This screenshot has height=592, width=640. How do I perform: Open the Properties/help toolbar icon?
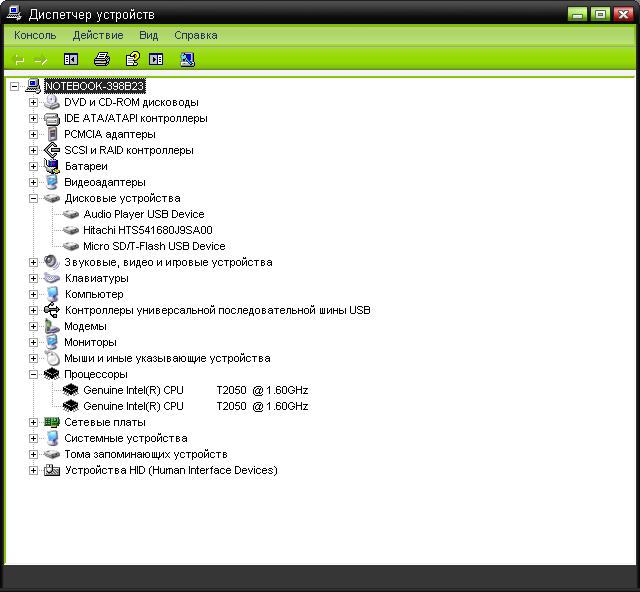133,59
